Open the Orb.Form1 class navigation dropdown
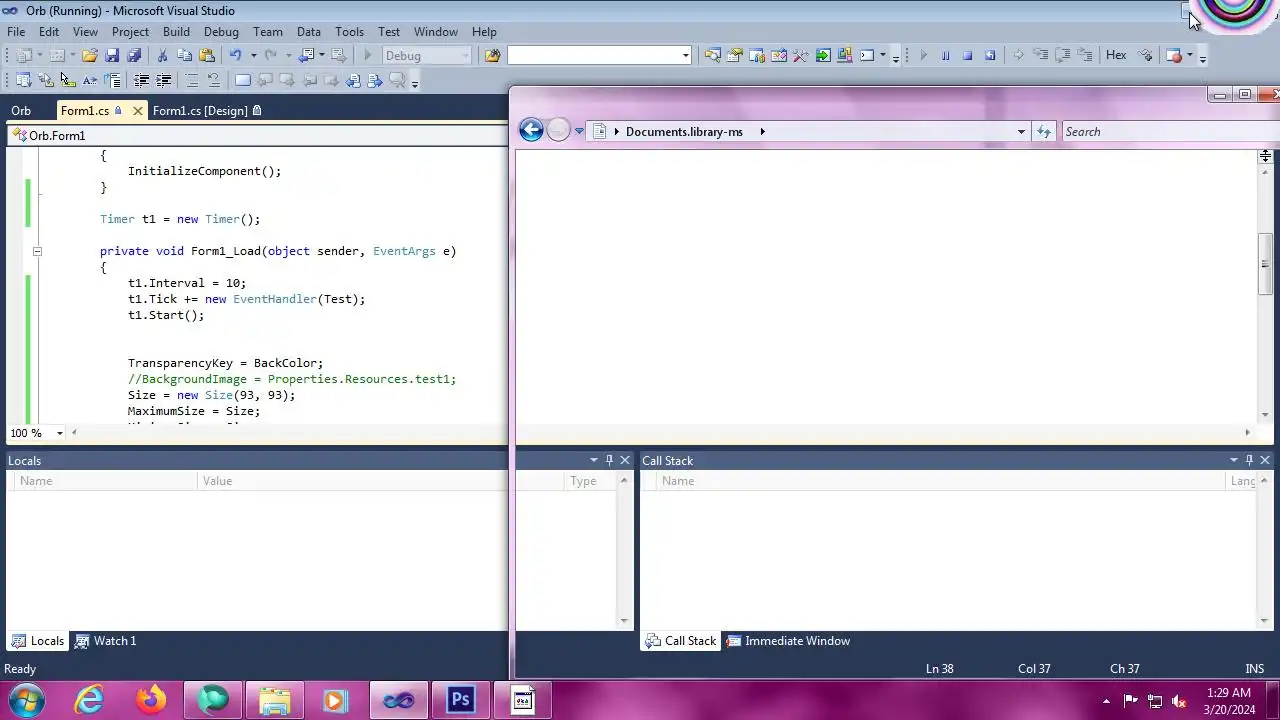The height and width of the screenshot is (720, 1280). tap(256, 135)
